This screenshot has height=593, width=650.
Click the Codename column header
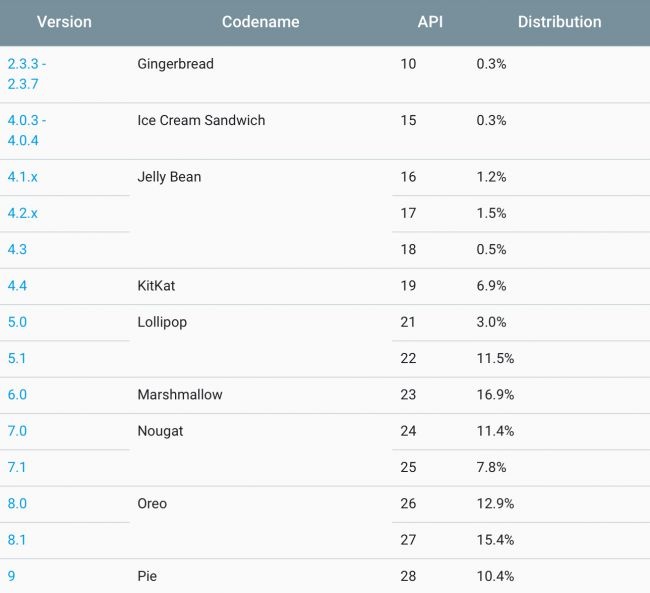point(260,22)
